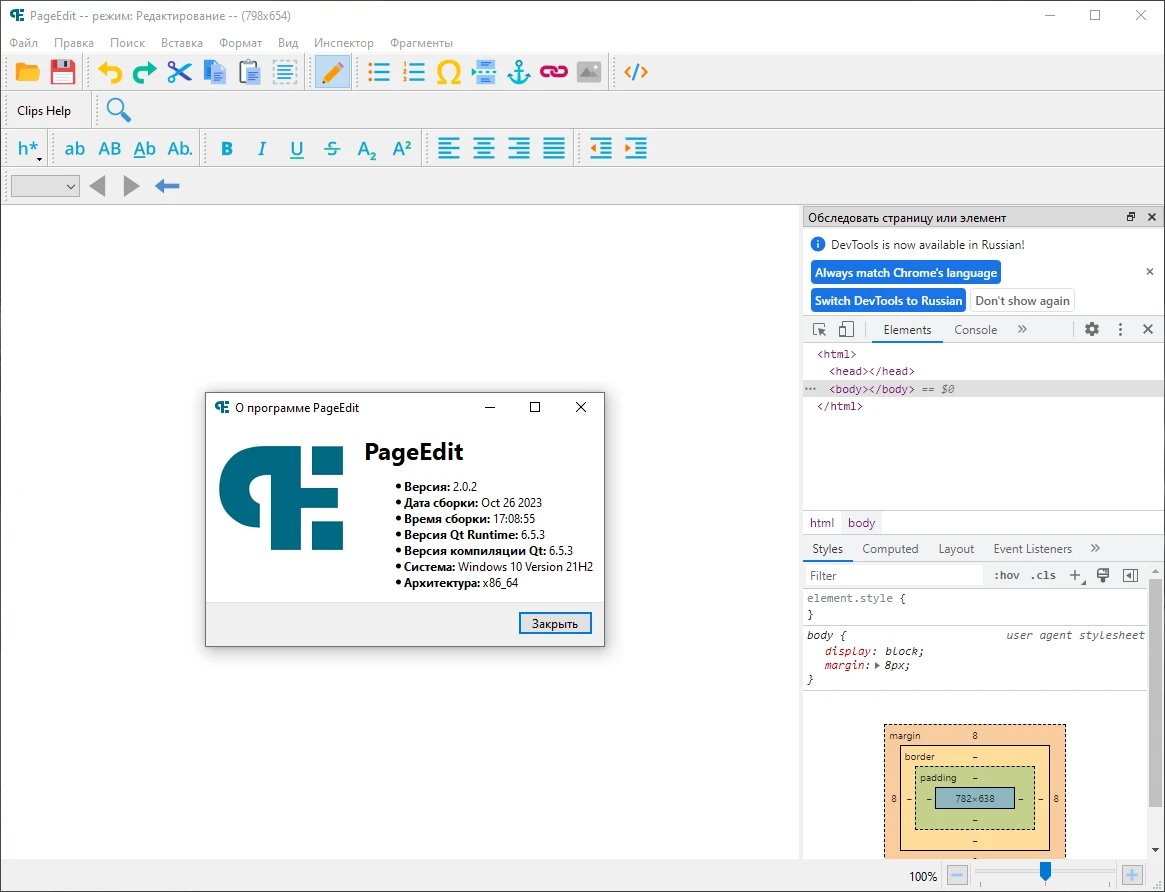Toggle the pencil edit mode button

[332, 72]
